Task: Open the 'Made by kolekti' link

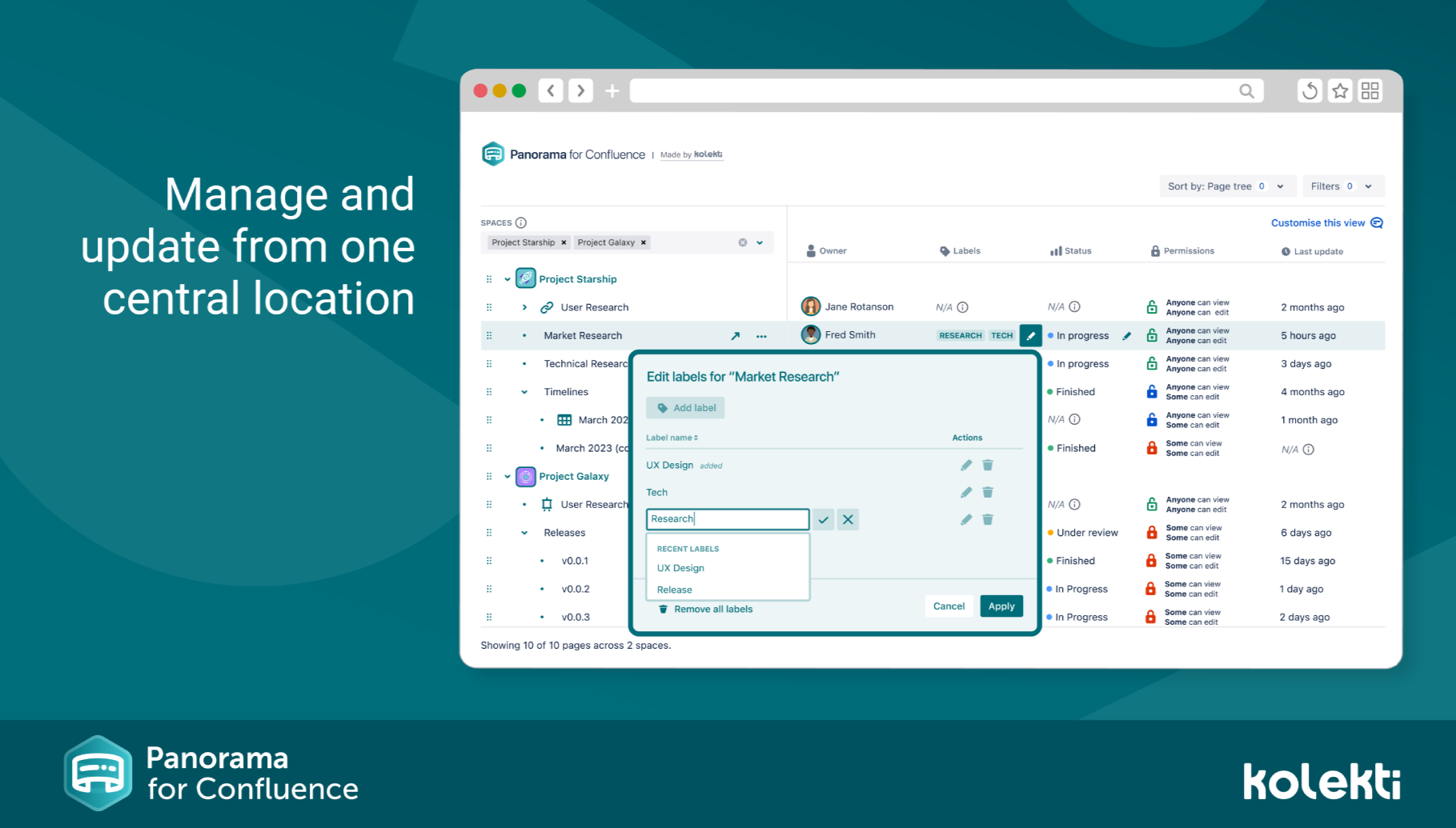Action: point(692,155)
